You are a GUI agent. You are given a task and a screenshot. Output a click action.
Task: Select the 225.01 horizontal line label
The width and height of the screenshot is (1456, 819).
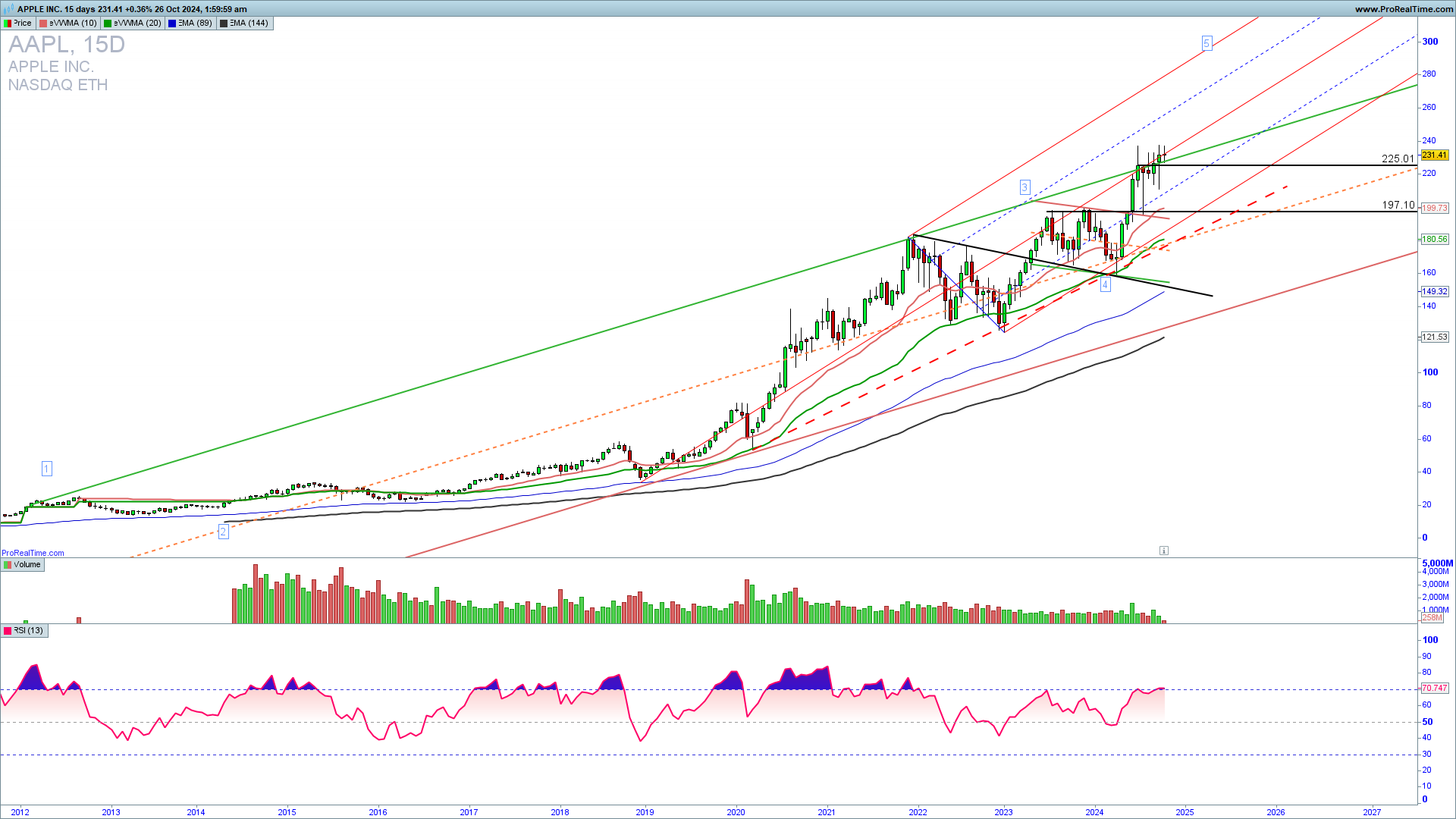[1398, 158]
